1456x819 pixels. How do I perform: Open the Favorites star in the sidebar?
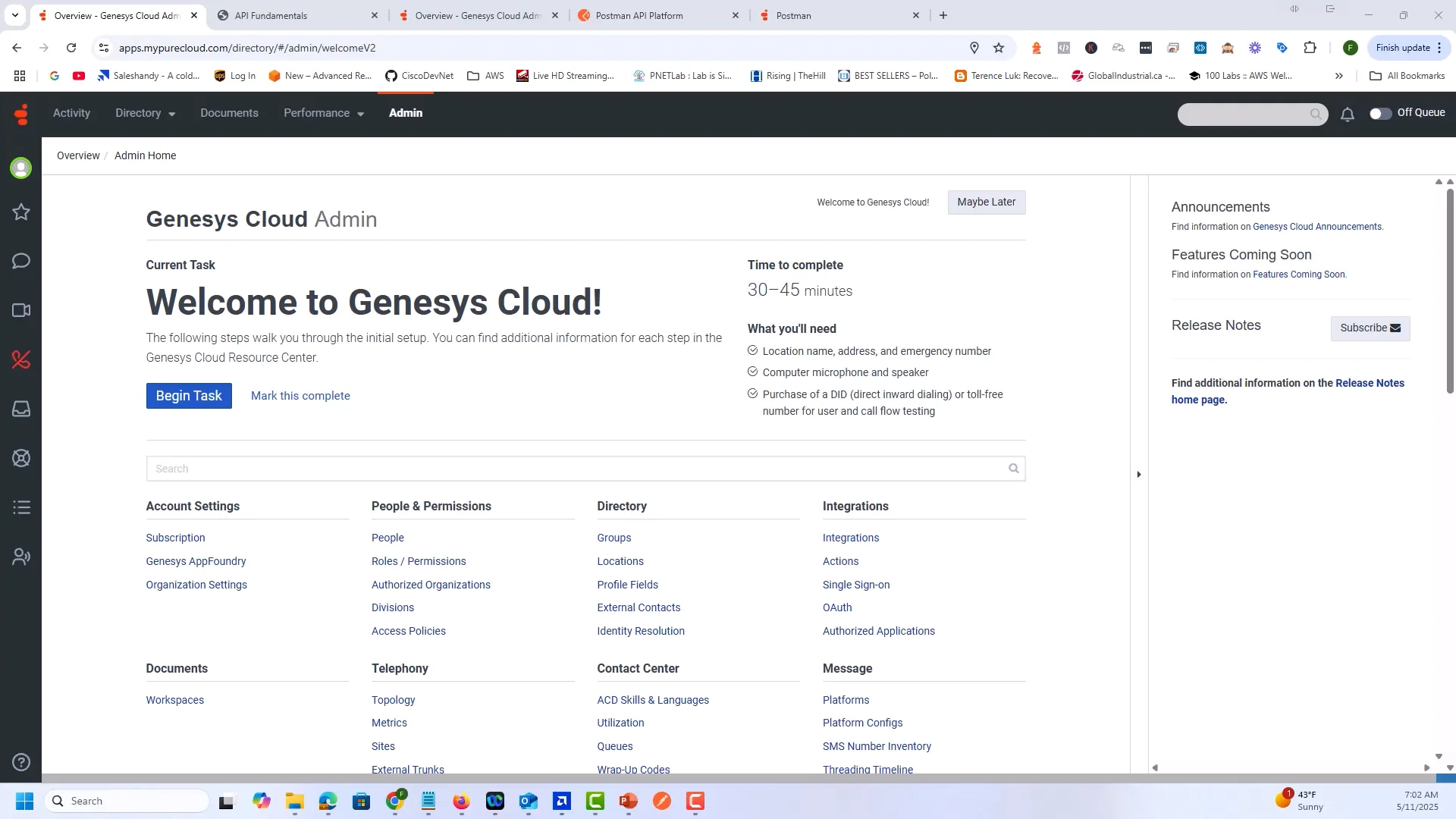21,212
